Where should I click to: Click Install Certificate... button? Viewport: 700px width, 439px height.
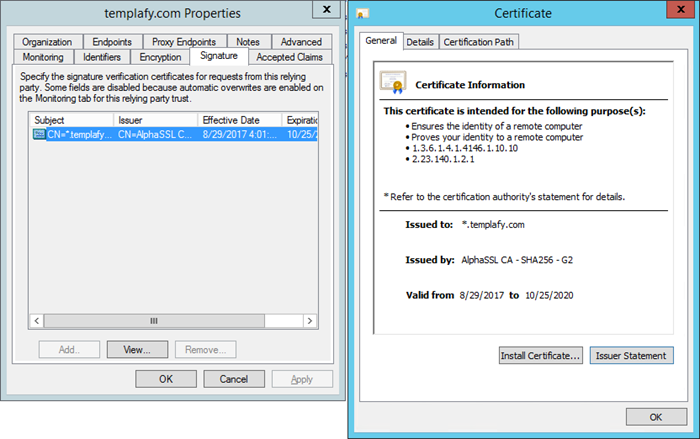click(541, 355)
